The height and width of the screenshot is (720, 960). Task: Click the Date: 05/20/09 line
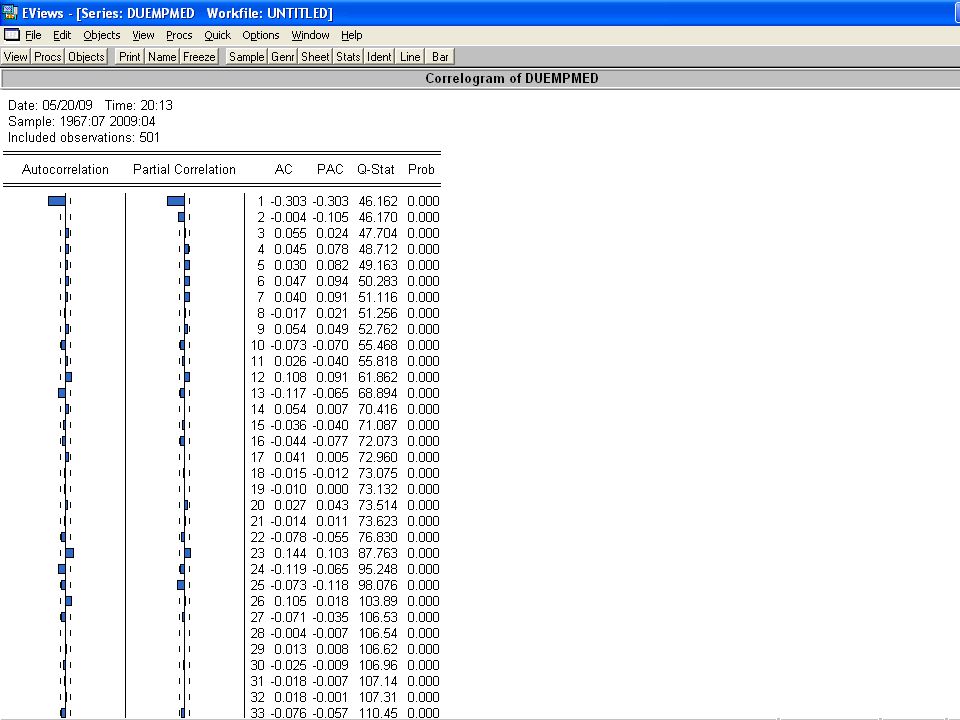point(50,105)
